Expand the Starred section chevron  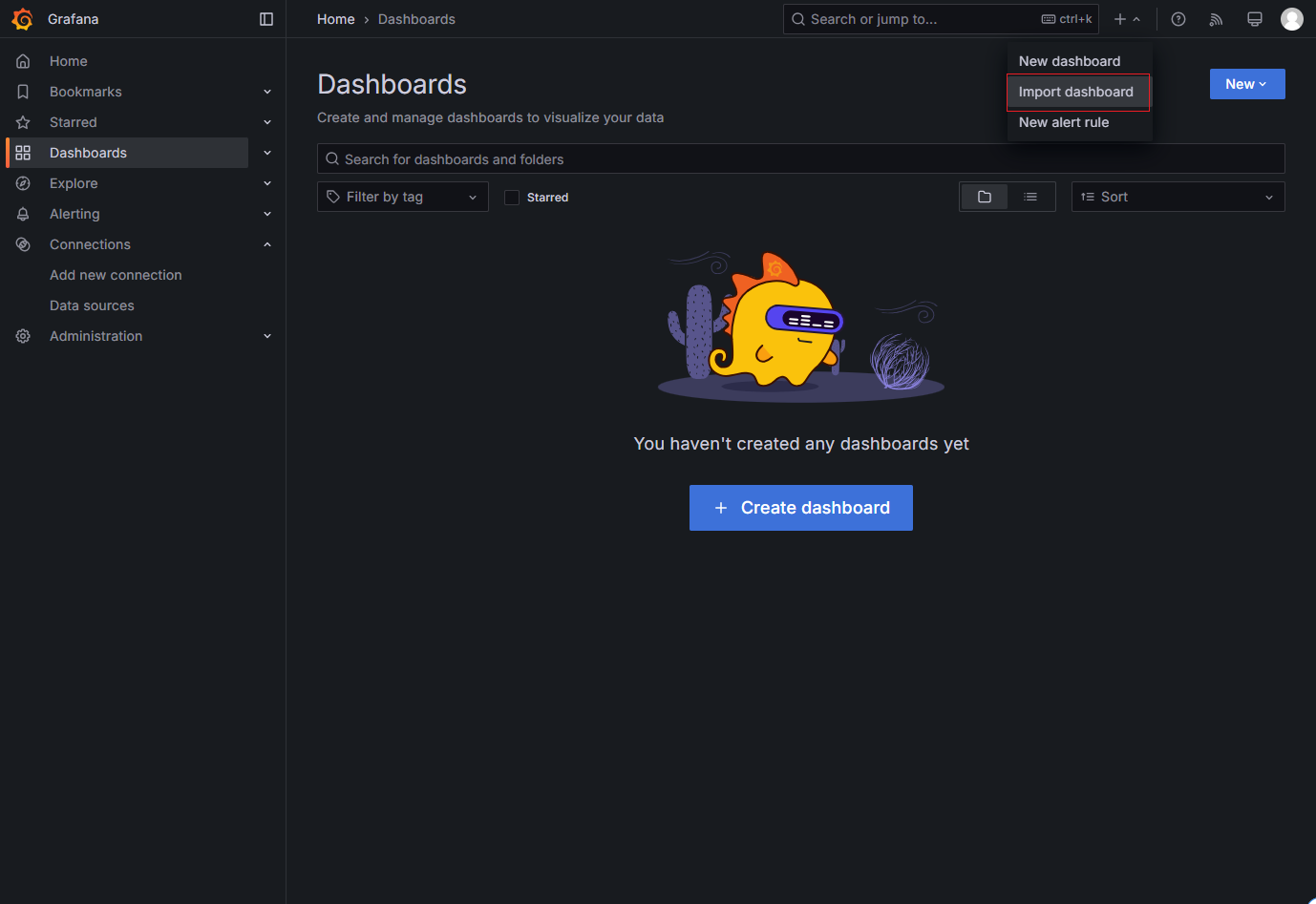click(267, 122)
